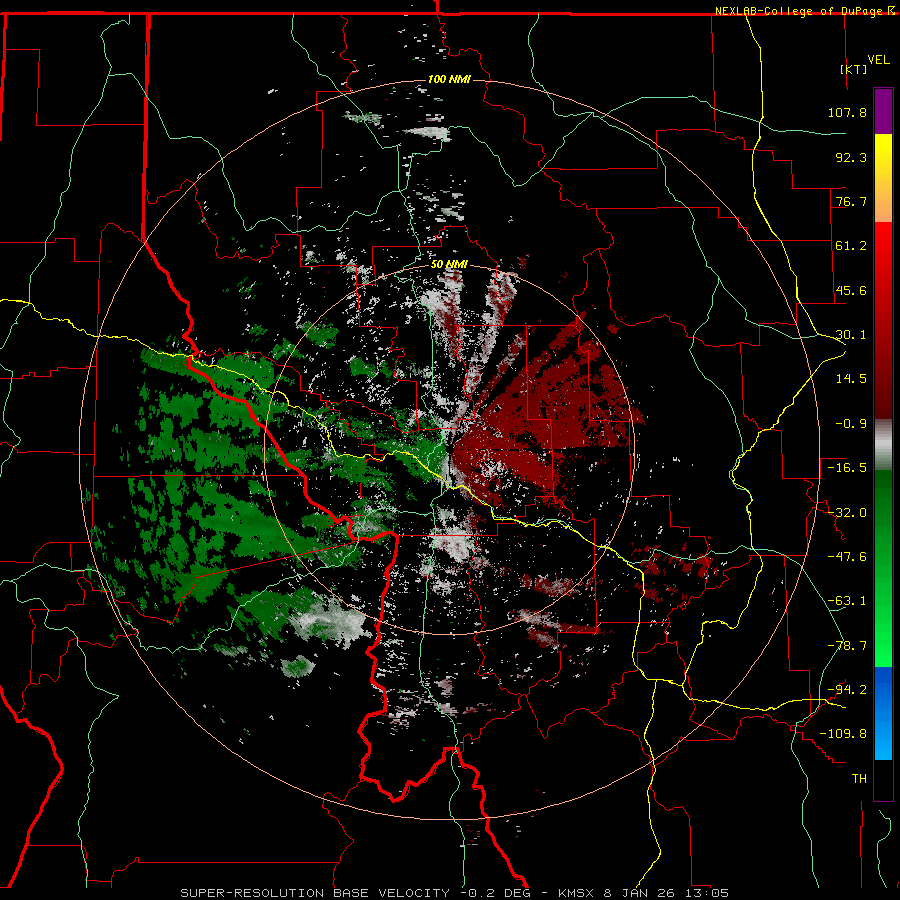Image resolution: width=900 pixels, height=900 pixels.
Task: Pick the yellow-orange segment of the color bar
Action: point(883,178)
